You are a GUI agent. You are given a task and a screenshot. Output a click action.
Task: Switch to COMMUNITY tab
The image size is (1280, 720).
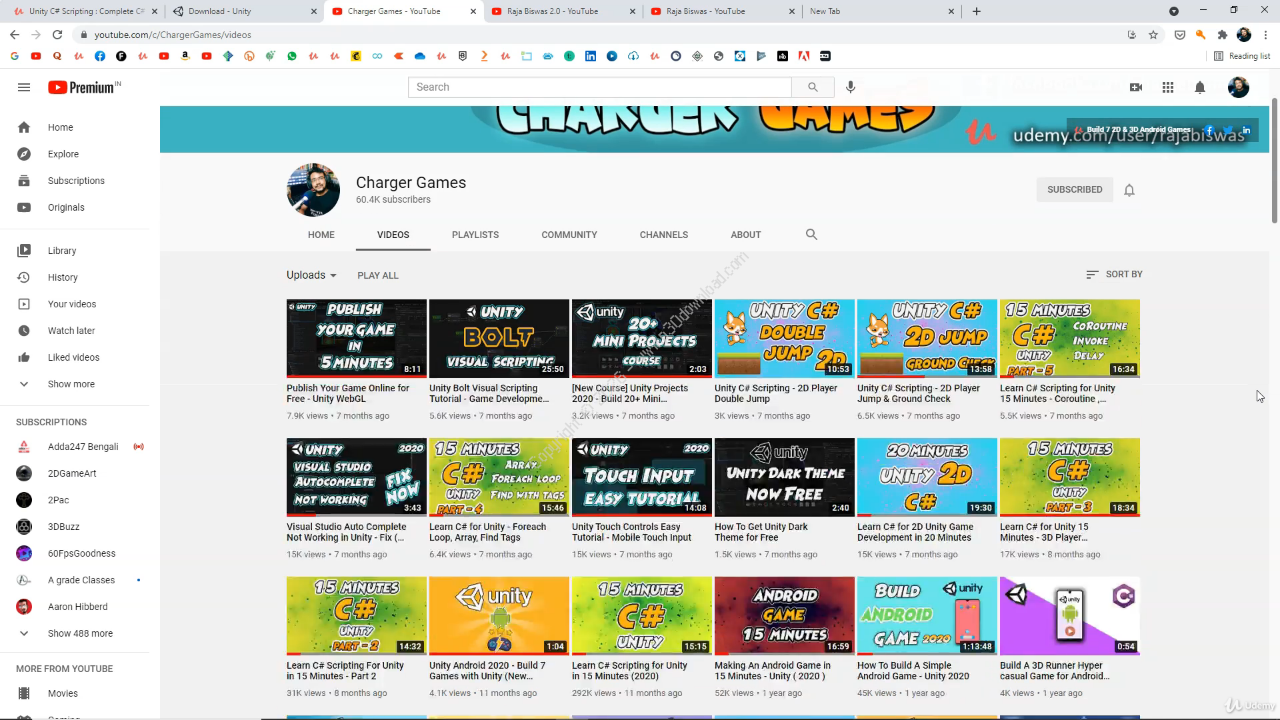tap(569, 235)
